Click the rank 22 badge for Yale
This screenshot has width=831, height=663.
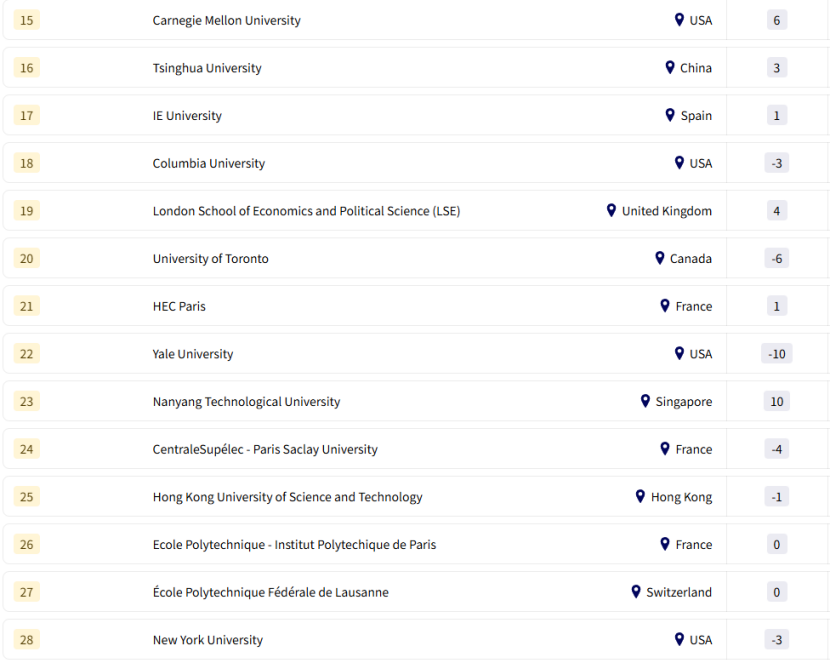[x=27, y=354]
